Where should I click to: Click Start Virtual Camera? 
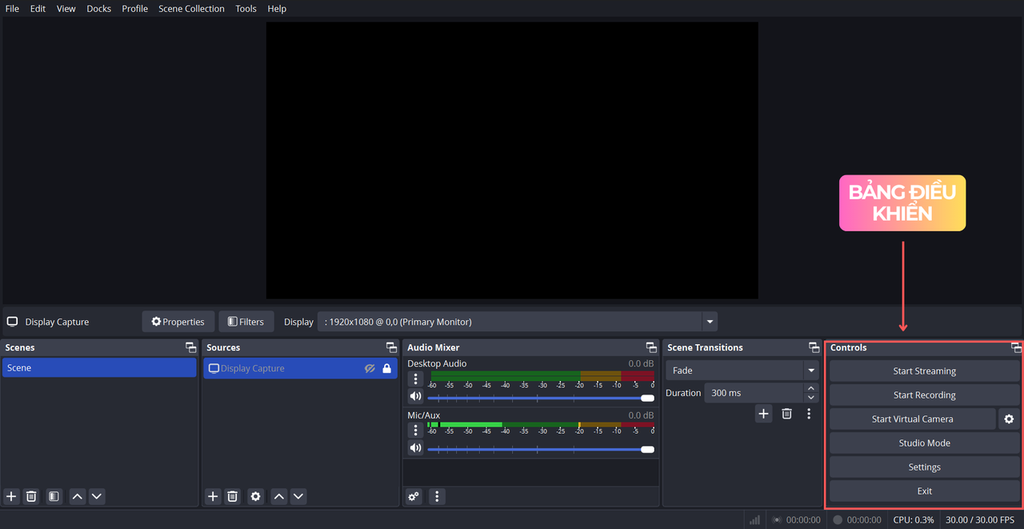[x=912, y=419]
